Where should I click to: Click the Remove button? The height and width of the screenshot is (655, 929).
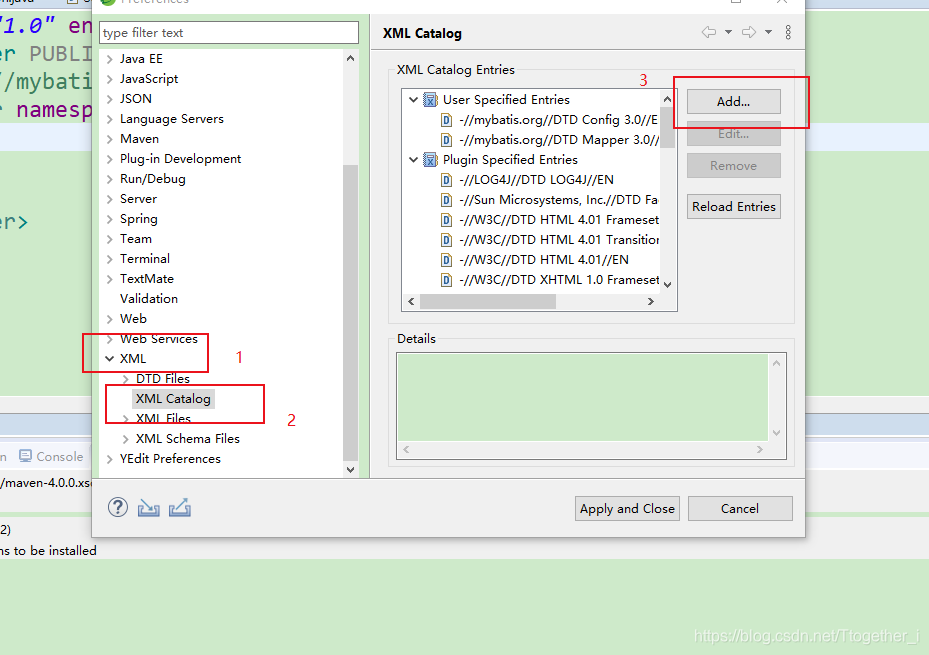click(733, 166)
